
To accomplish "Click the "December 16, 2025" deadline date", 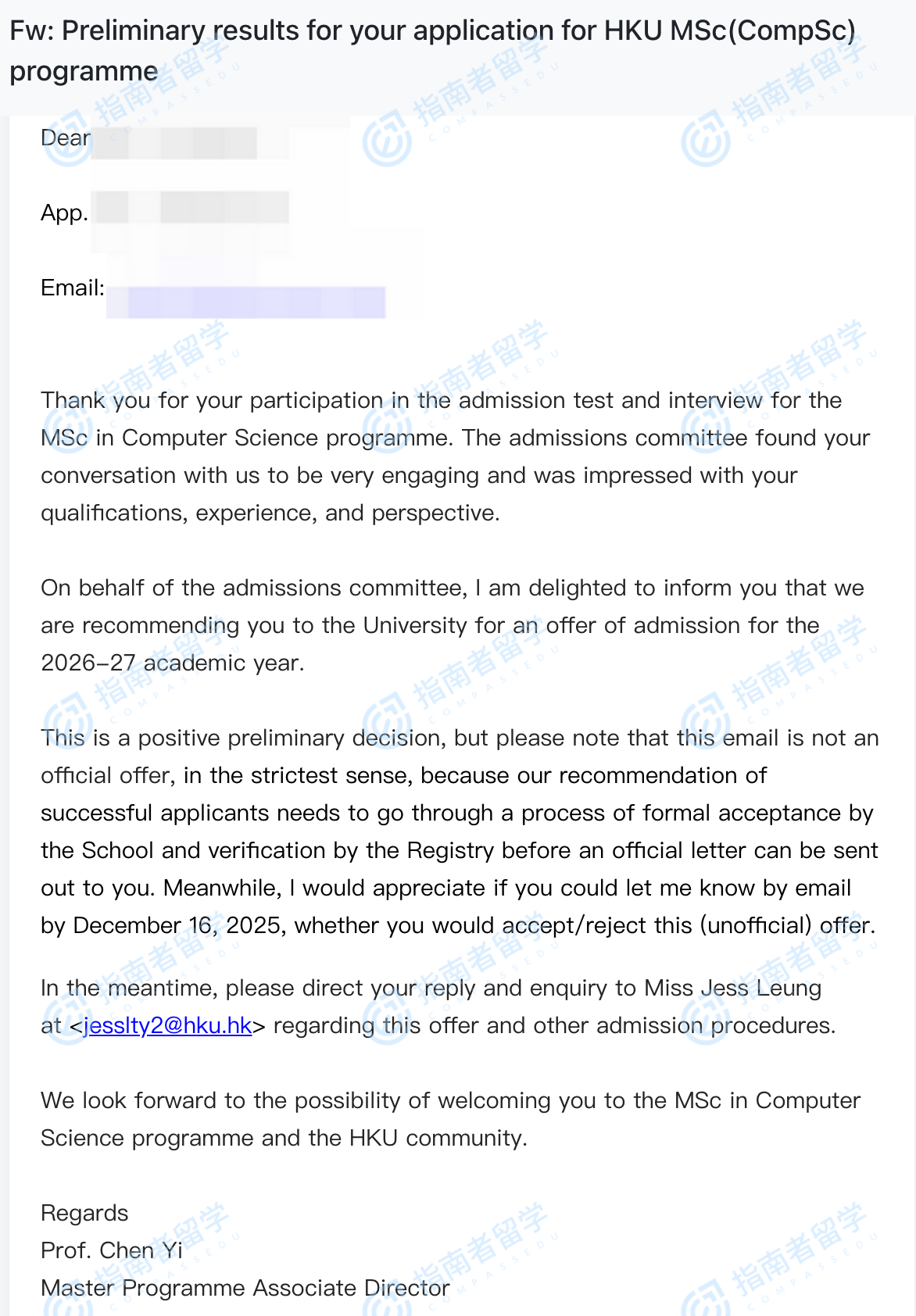I will coord(177,925).
